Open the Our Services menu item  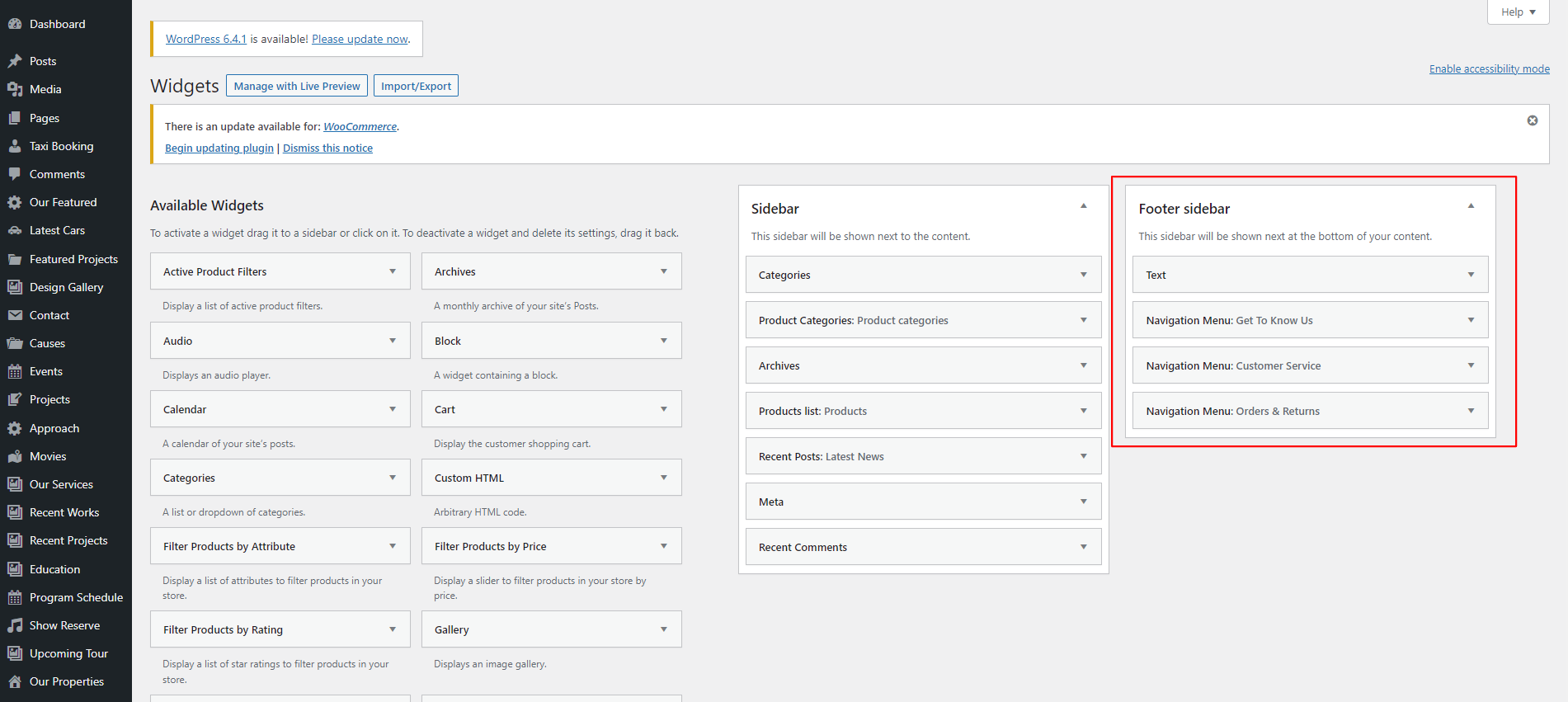tap(61, 484)
